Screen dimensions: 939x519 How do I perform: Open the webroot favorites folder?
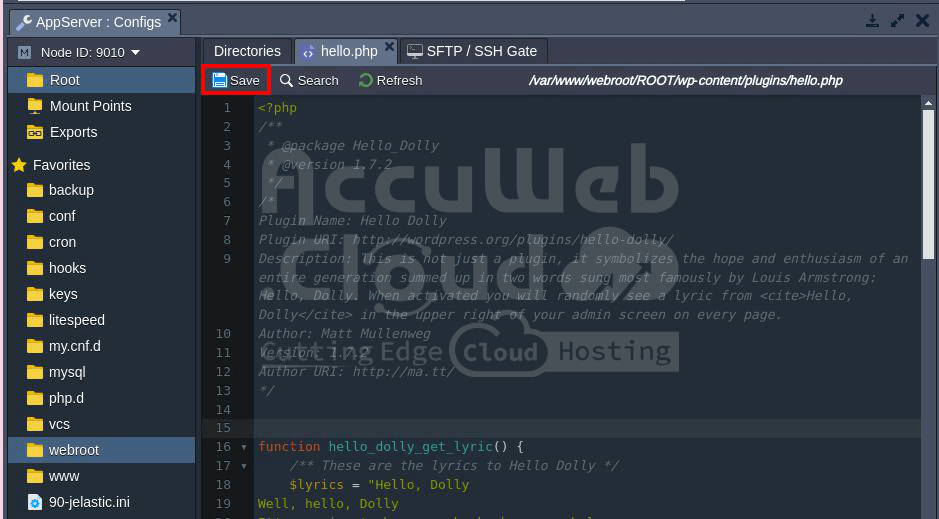click(74, 450)
